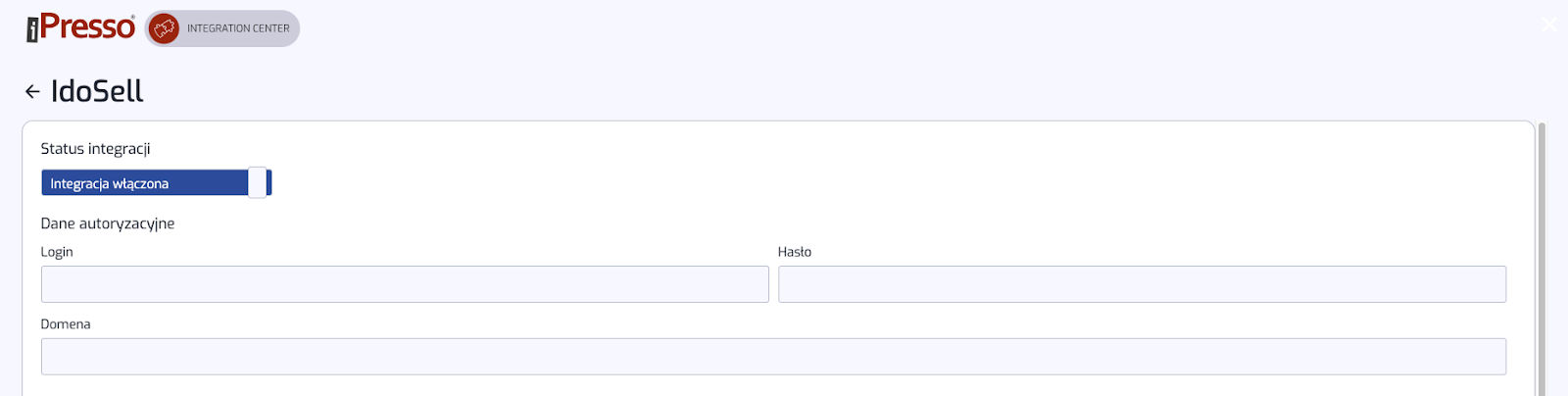The height and width of the screenshot is (396, 1568).
Task: Click the iPresso logo
Action: [x=80, y=27]
